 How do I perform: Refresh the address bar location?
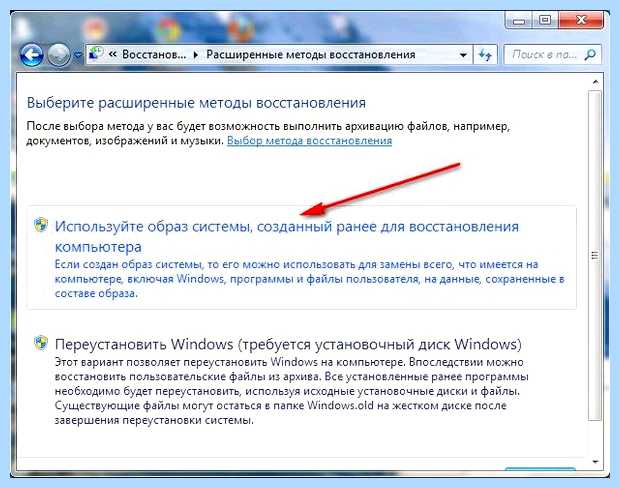(x=485, y=55)
